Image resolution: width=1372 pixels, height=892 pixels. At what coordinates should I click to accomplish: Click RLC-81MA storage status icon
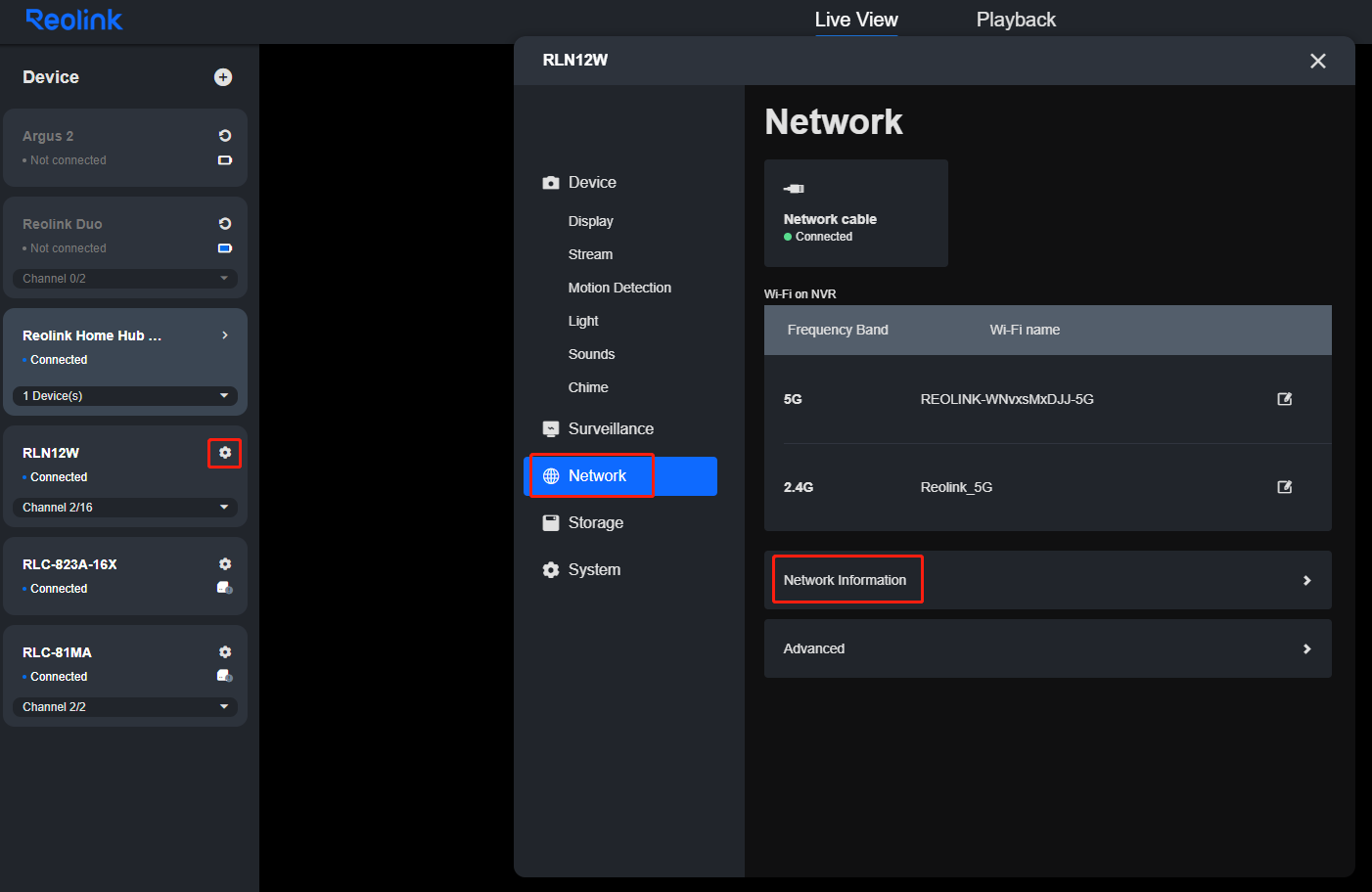[225, 676]
